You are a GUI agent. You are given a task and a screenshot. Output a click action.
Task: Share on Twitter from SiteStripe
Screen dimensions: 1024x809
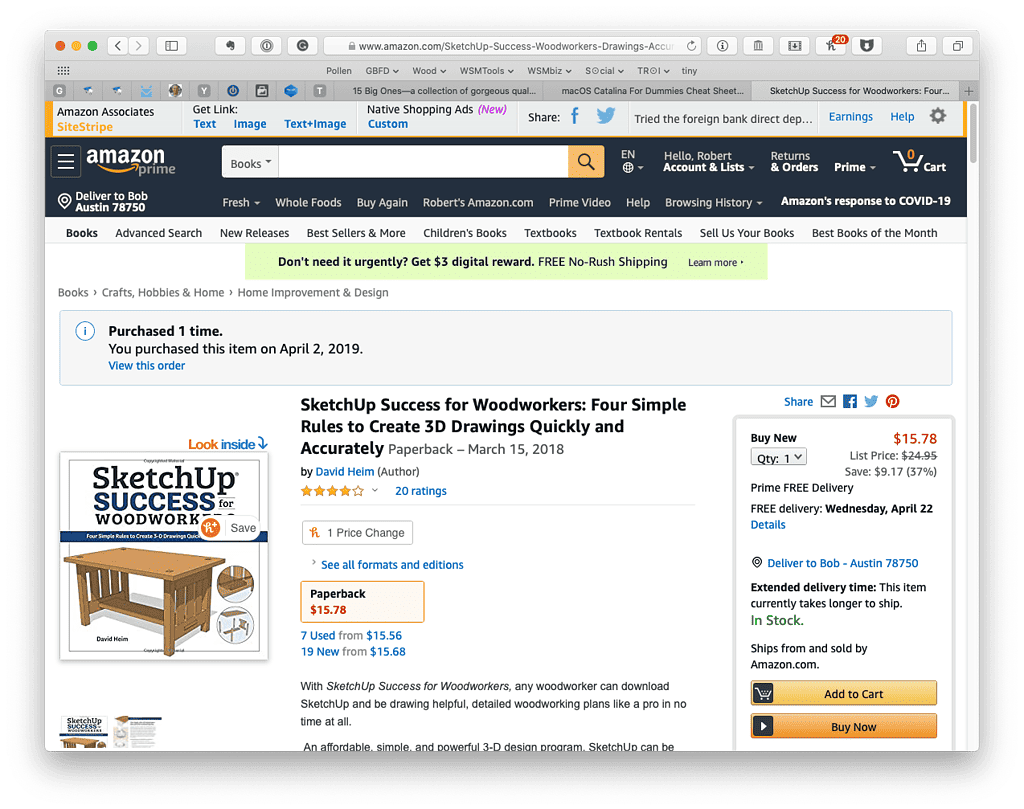tap(605, 116)
